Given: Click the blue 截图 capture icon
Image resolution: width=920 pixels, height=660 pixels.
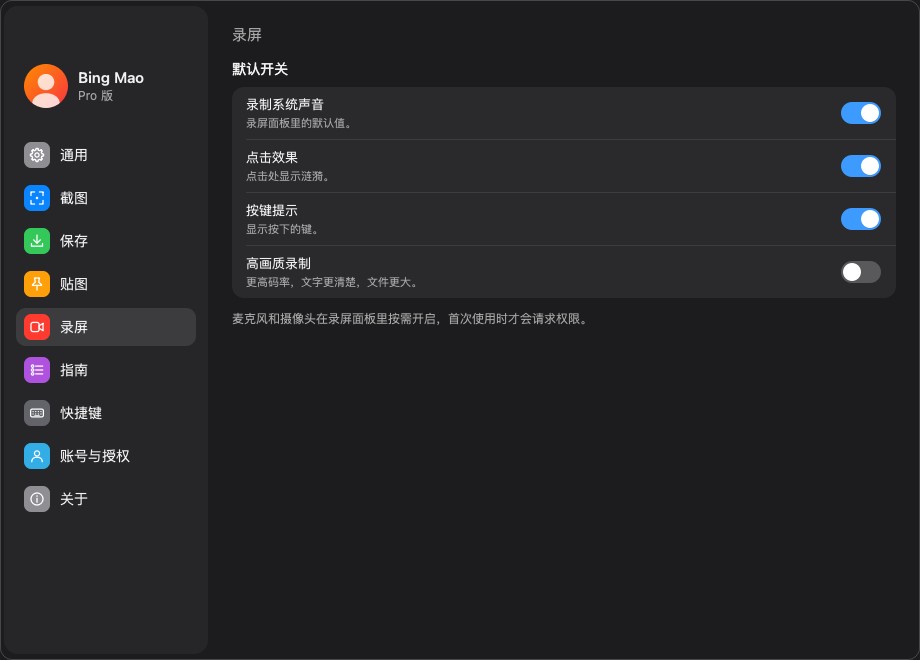Looking at the screenshot, I should coord(37,198).
